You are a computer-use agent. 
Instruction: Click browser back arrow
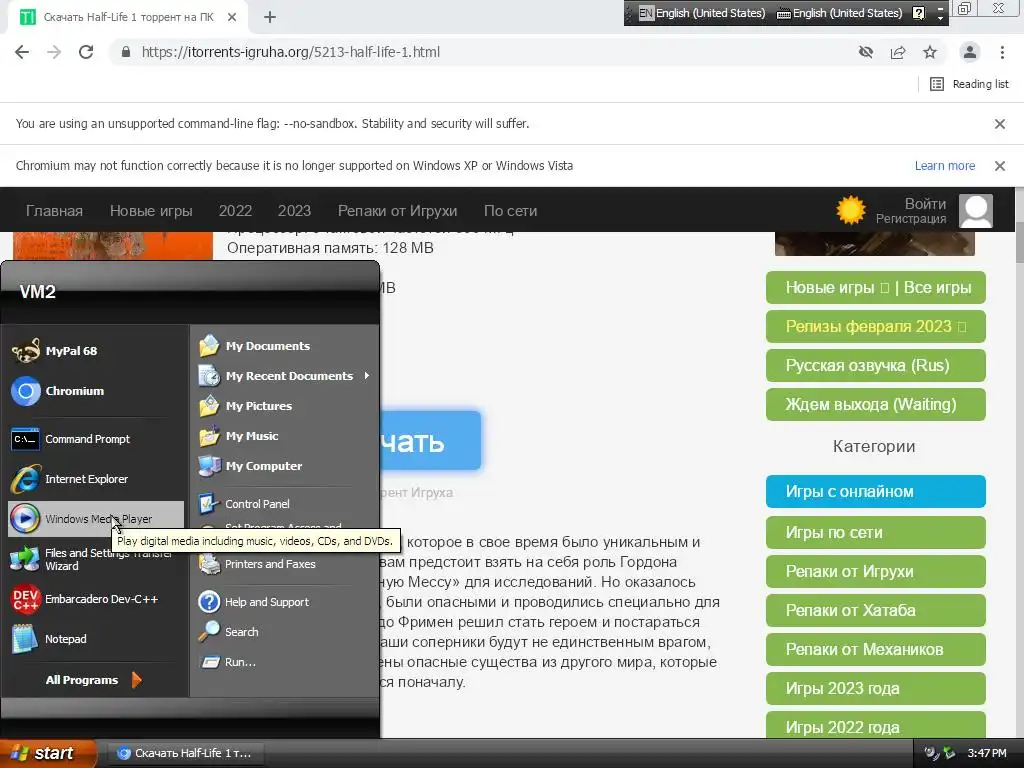click(22, 52)
